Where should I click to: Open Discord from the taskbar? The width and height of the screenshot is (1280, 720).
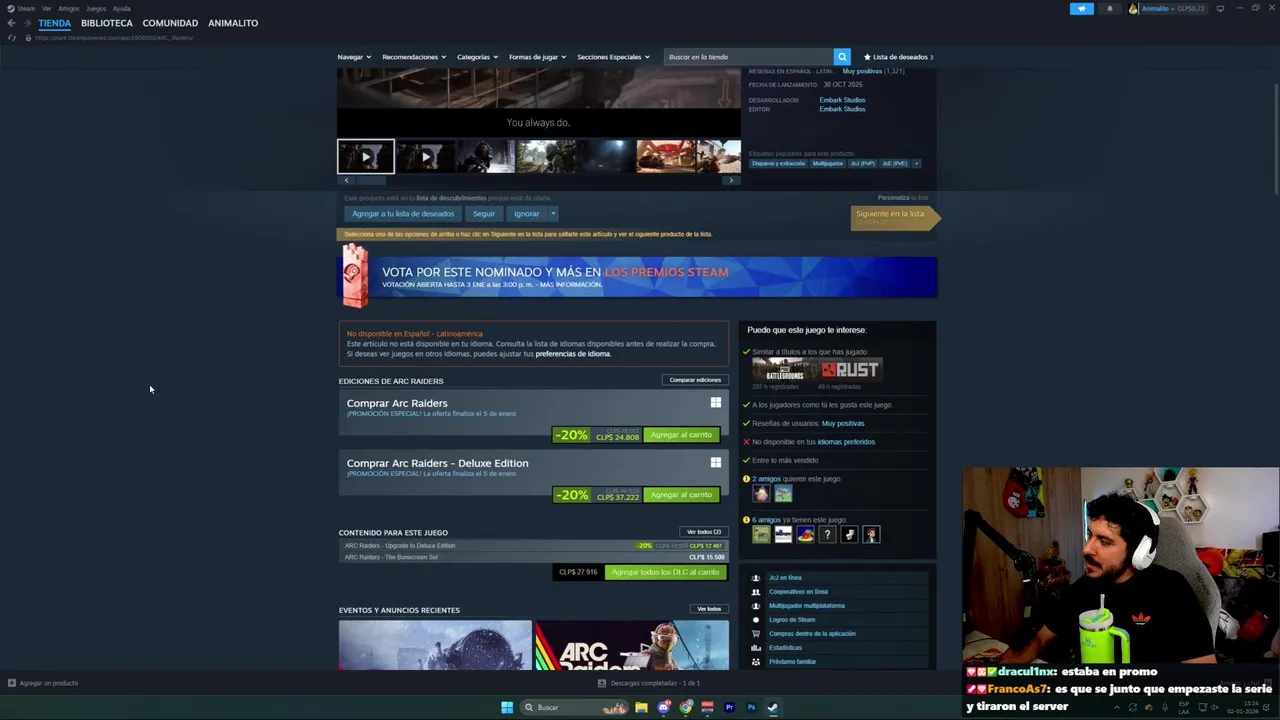663,707
